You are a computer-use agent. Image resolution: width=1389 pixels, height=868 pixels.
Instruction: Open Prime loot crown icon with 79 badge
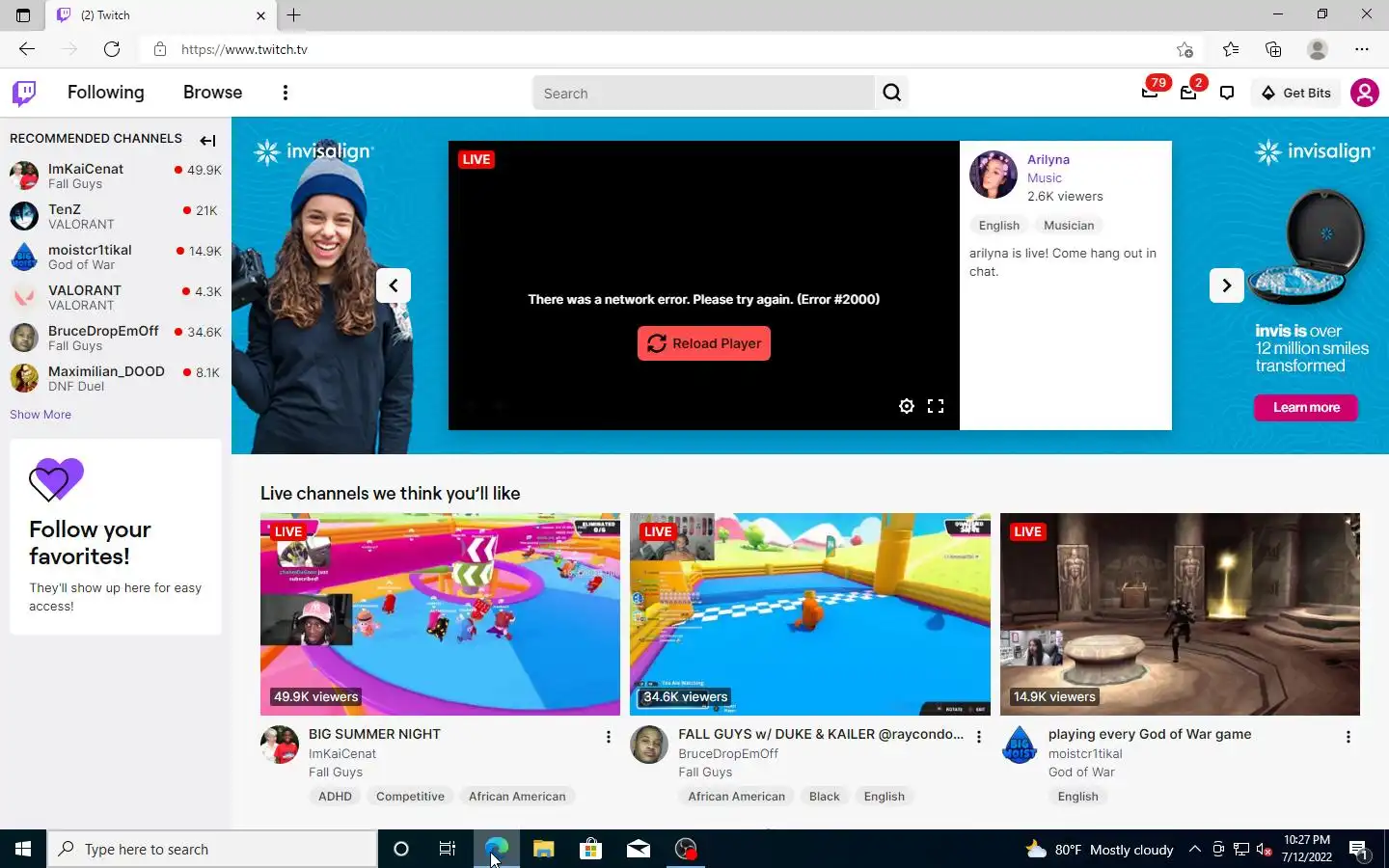click(x=1150, y=93)
